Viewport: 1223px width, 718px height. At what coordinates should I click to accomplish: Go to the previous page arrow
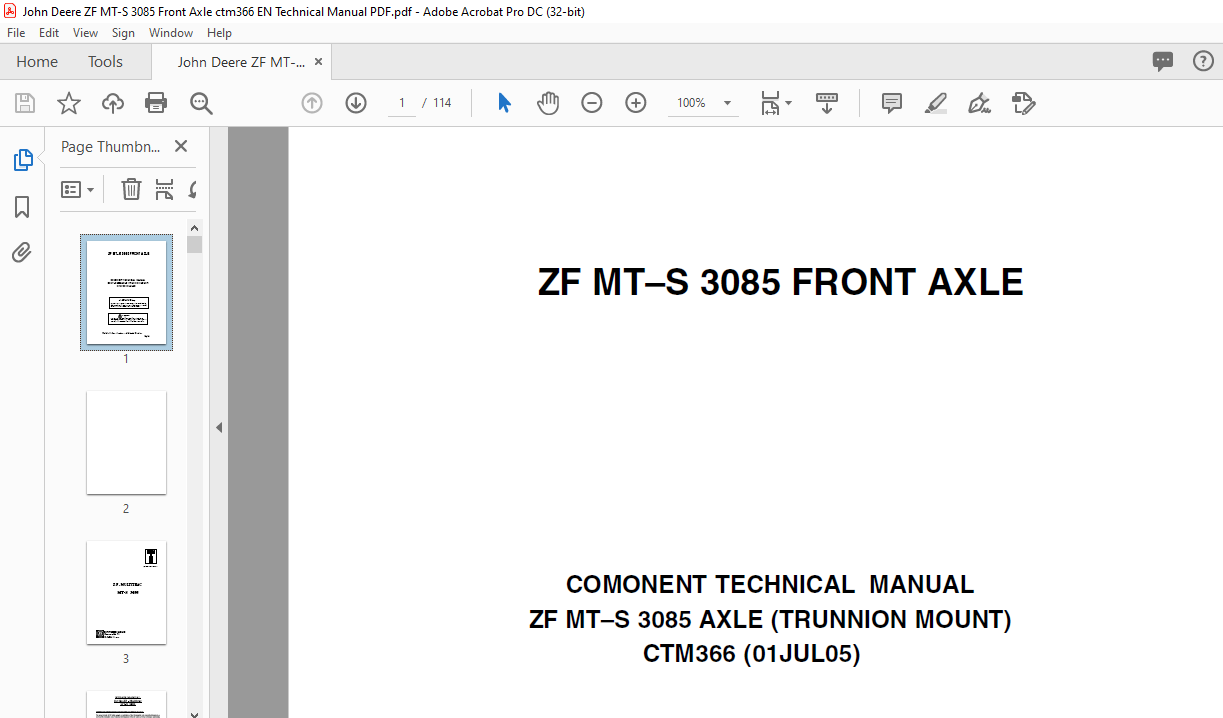click(312, 103)
